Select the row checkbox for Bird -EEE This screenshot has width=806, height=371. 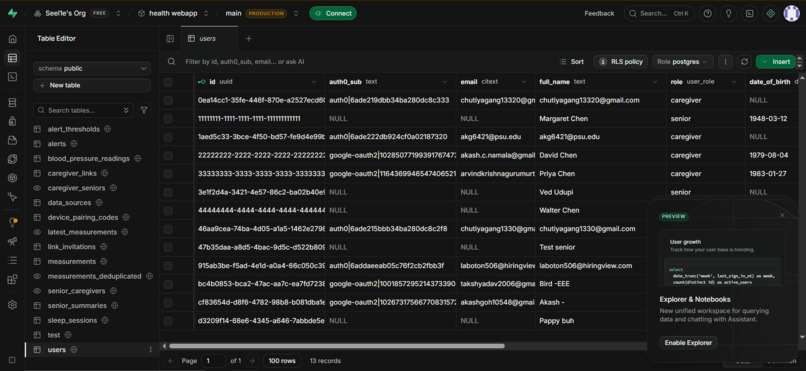pyautogui.click(x=168, y=284)
